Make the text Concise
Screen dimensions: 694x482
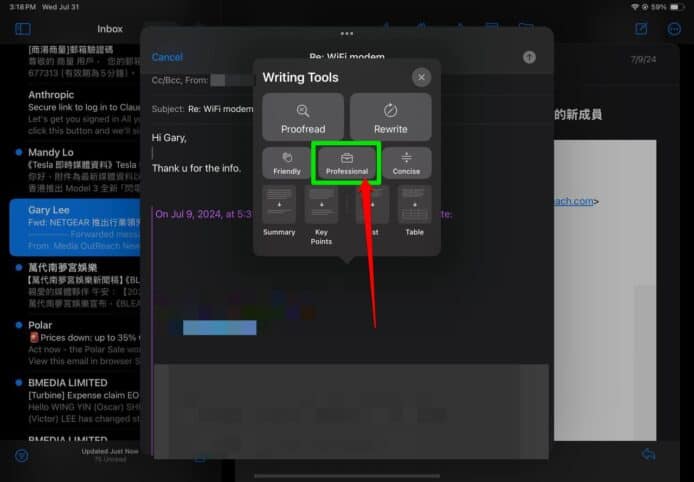tap(406, 163)
